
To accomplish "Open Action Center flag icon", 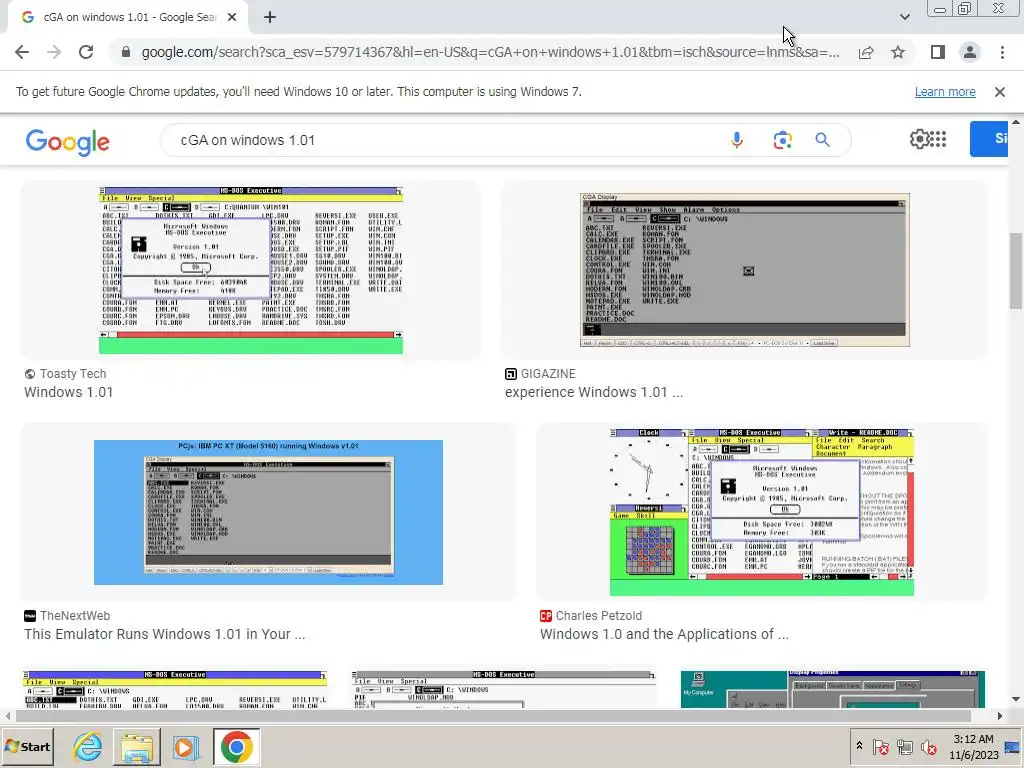I will 880,746.
